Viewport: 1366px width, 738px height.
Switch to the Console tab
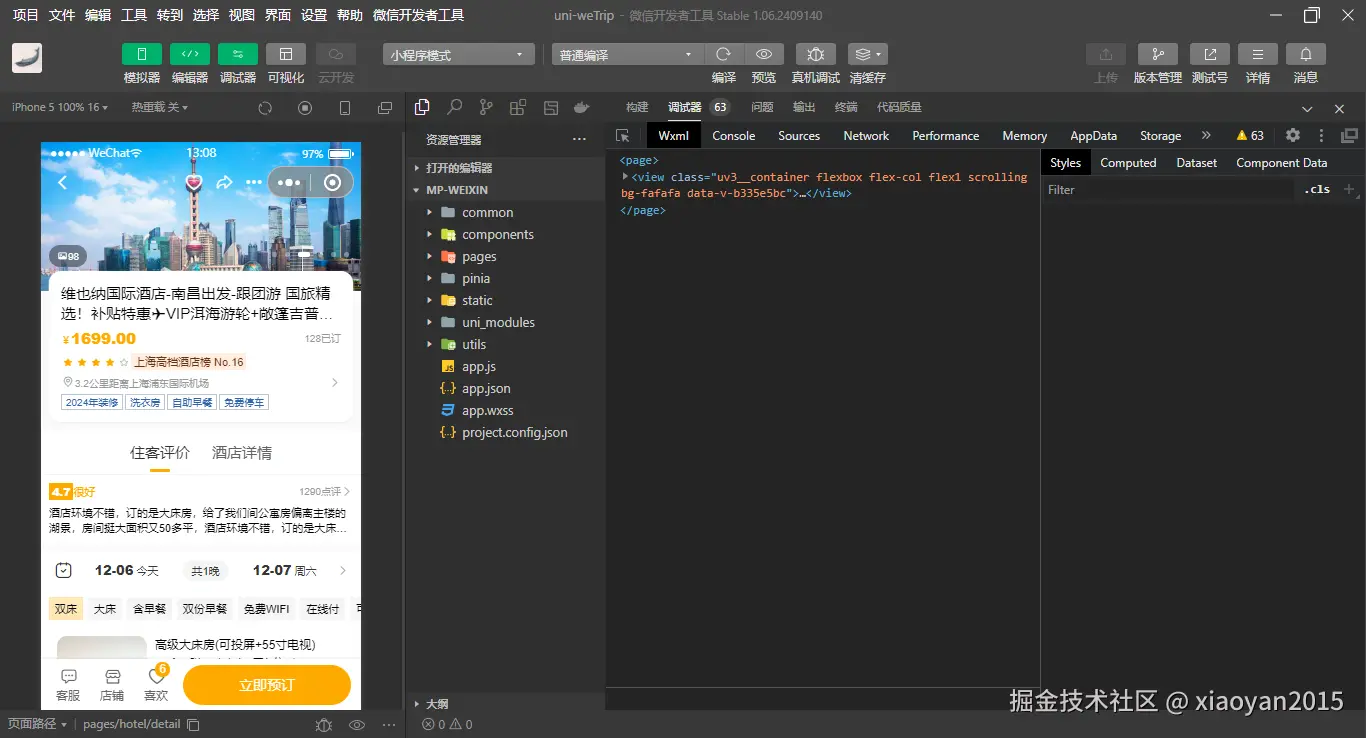(x=733, y=136)
